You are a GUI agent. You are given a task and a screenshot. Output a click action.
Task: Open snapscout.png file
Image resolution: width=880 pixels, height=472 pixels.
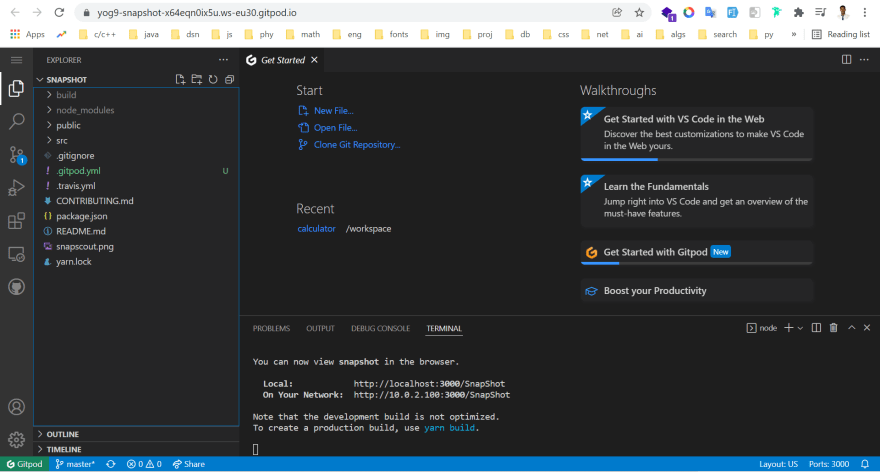coord(136,246)
